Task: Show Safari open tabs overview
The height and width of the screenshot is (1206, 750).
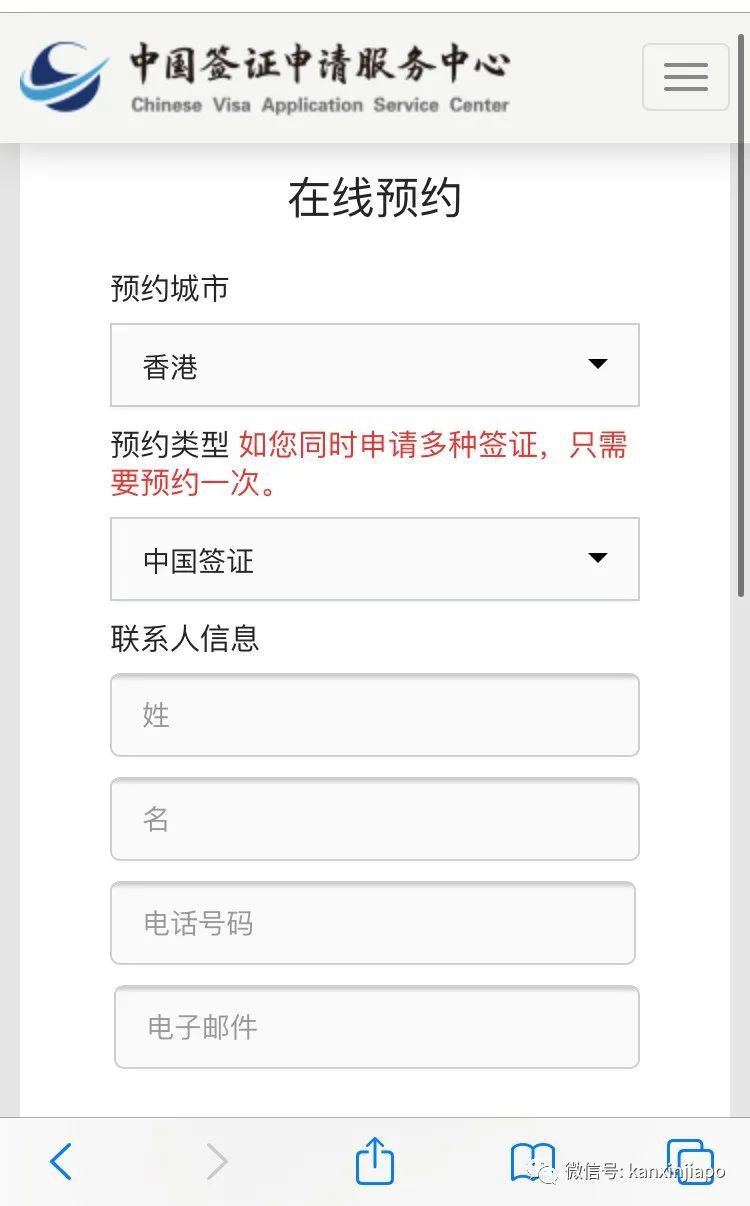Action: pyautogui.click(x=689, y=1161)
